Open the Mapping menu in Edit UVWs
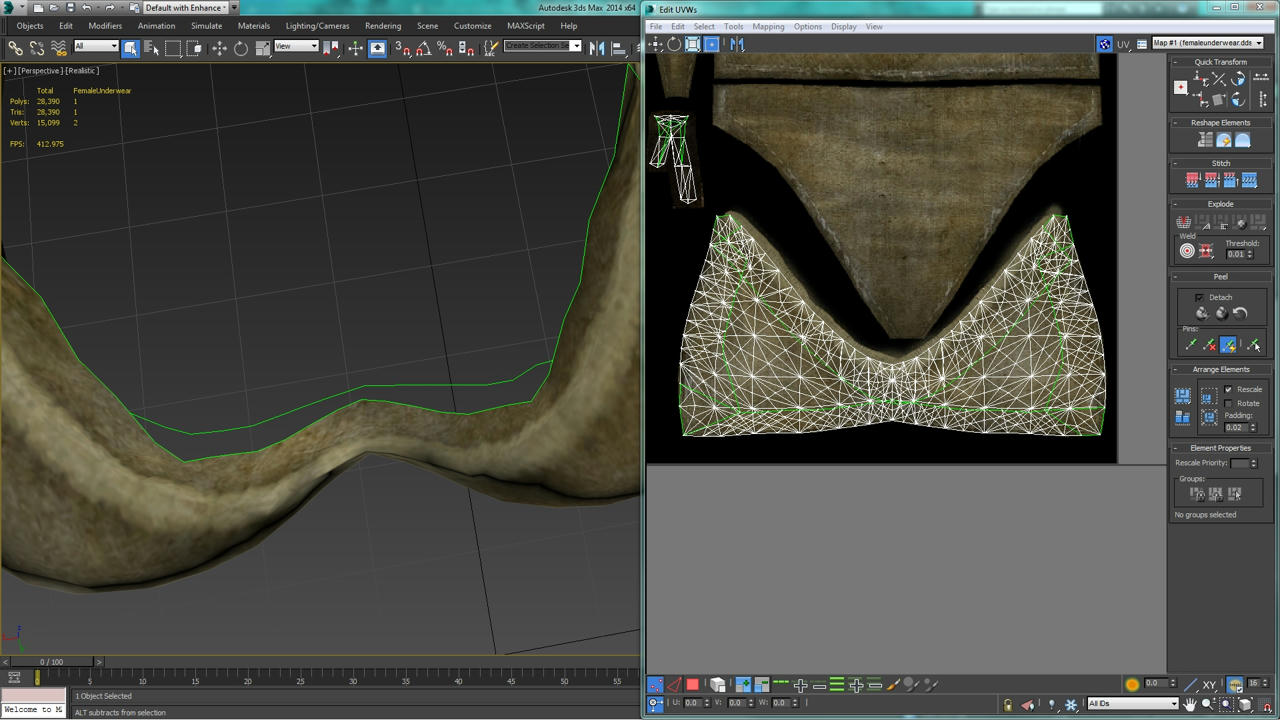1280x720 pixels. (x=768, y=27)
